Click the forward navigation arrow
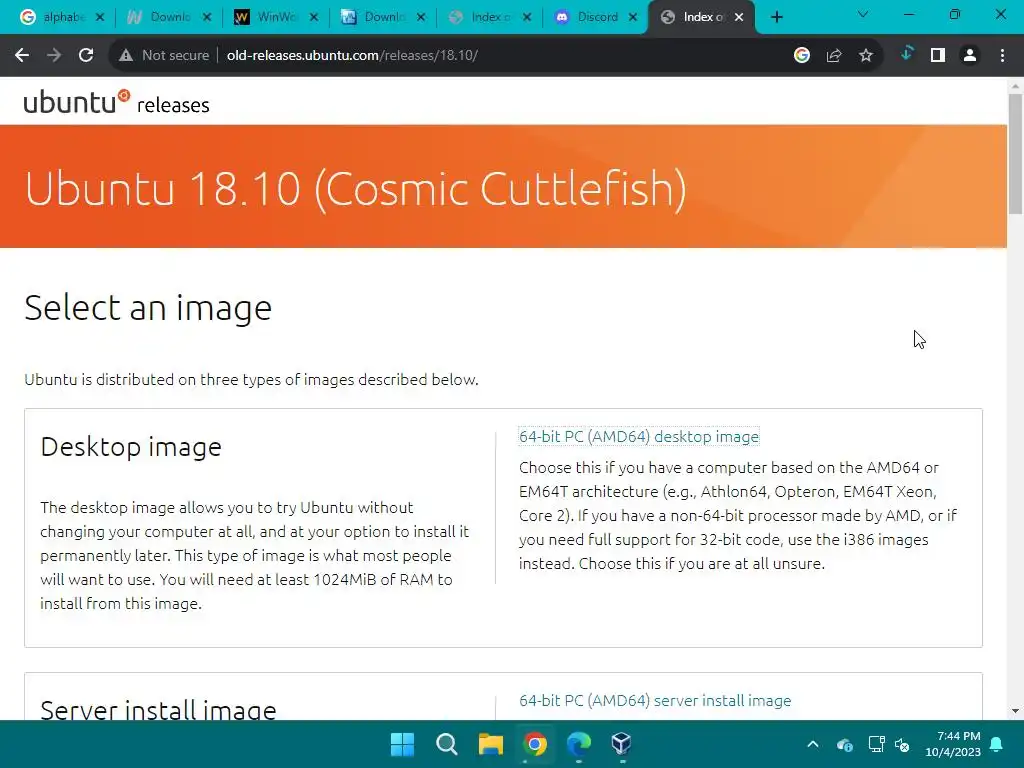This screenshot has height=768, width=1024. point(54,56)
